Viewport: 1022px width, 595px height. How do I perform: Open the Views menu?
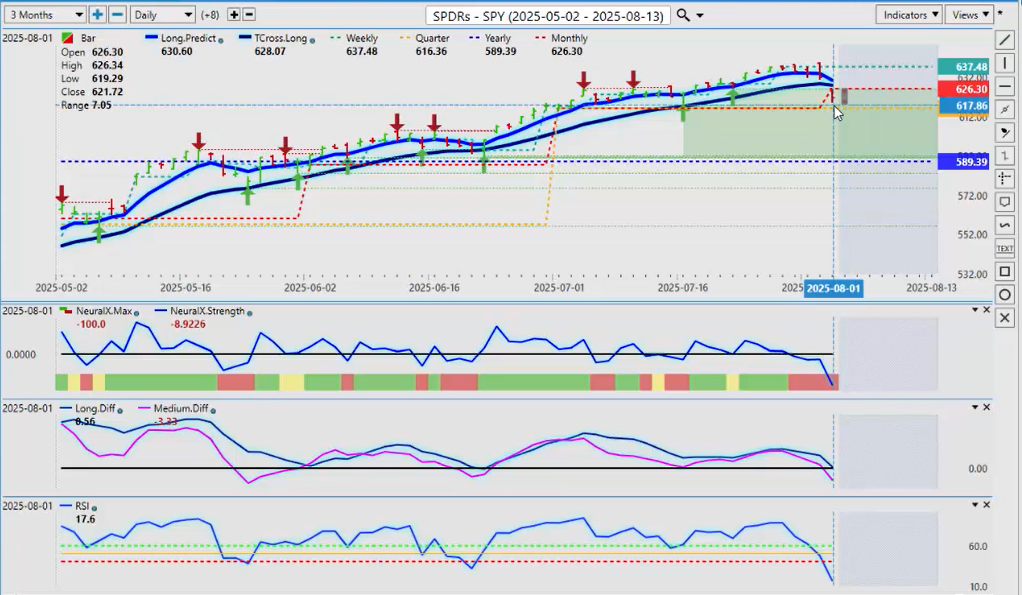970,15
